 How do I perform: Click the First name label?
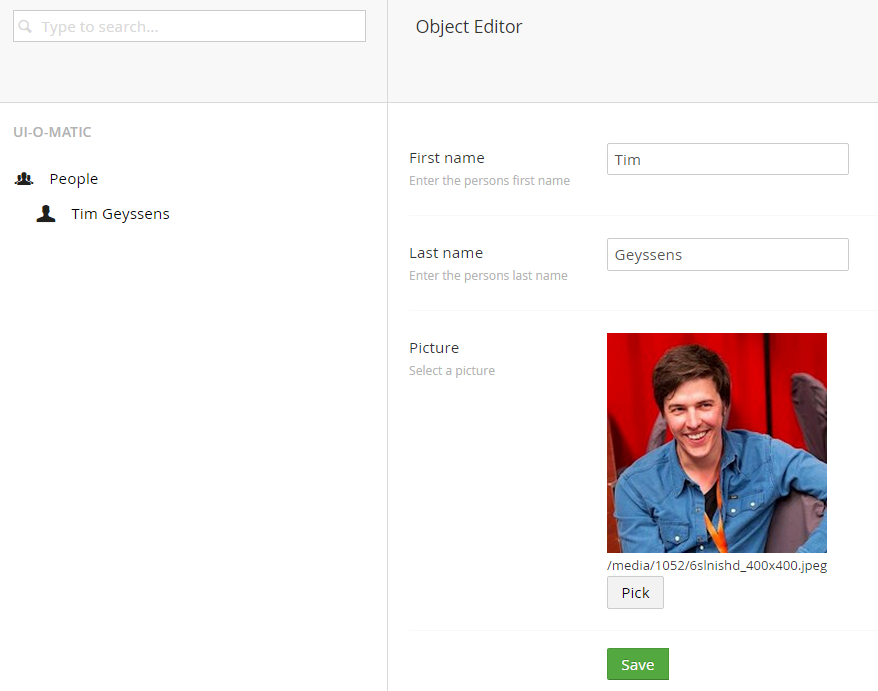pyautogui.click(x=447, y=158)
